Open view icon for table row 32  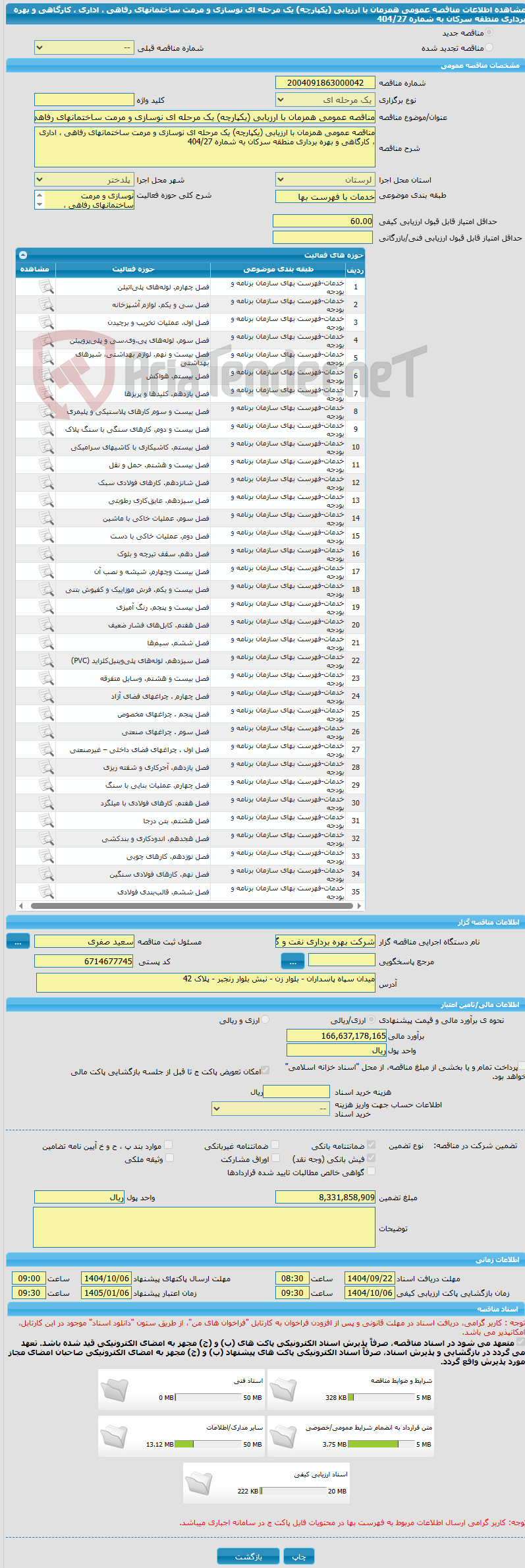pyautogui.click(x=46, y=838)
